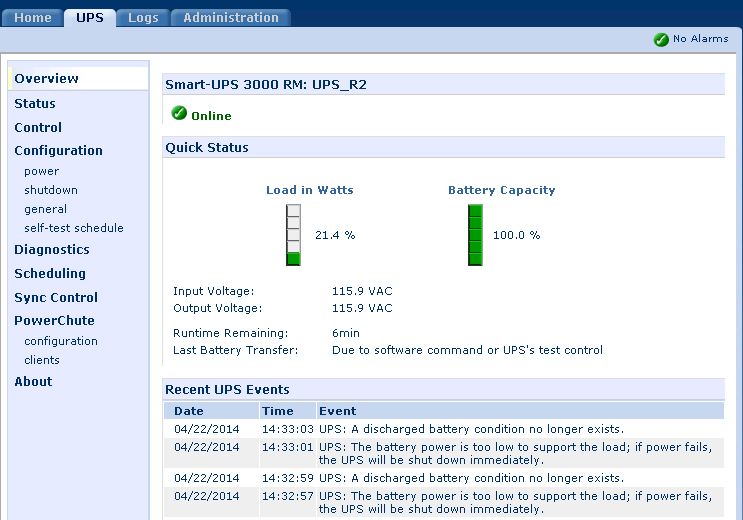743x520 pixels.
Task: Open general configuration
Action: [45, 209]
